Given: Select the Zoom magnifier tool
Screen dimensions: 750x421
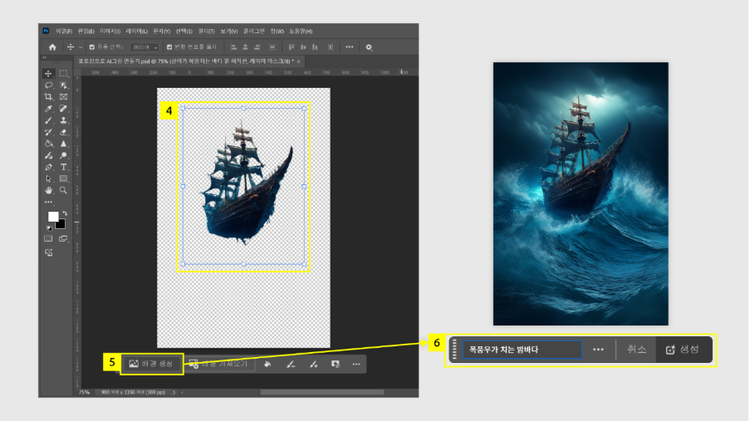Looking at the screenshot, I should [63, 190].
